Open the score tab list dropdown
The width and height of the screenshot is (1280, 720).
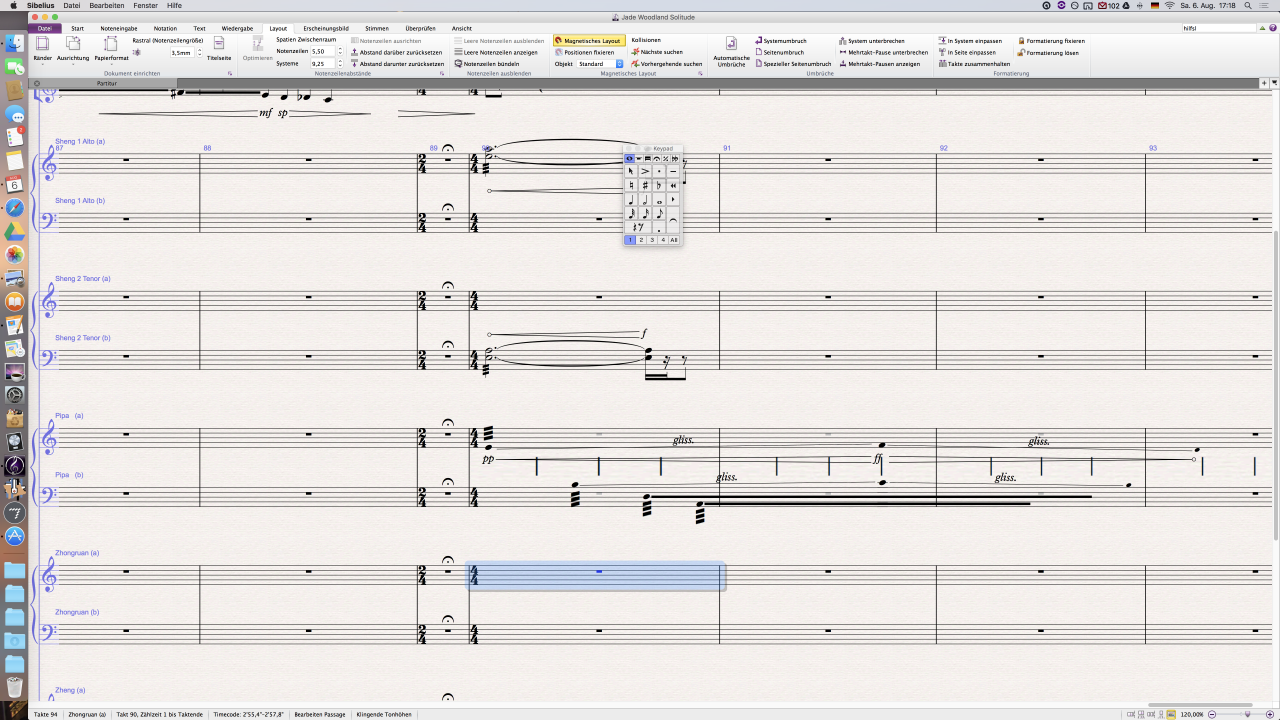[1274, 82]
